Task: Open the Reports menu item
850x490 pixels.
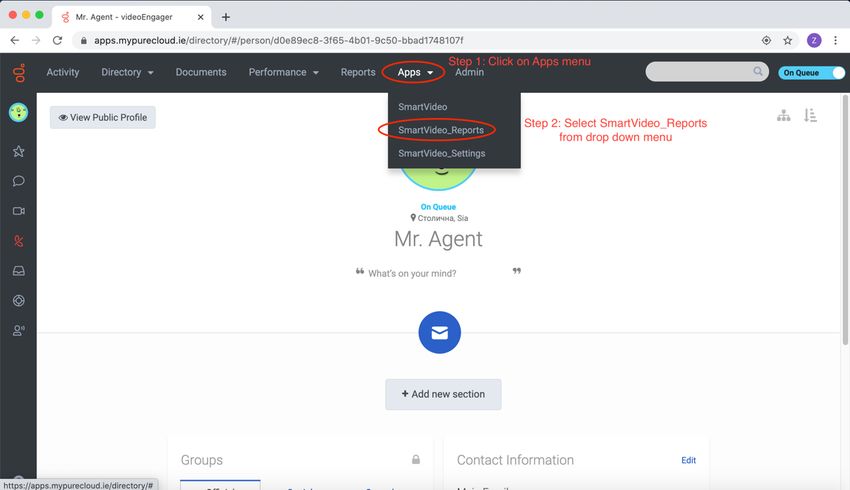Action: pyautogui.click(x=358, y=72)
